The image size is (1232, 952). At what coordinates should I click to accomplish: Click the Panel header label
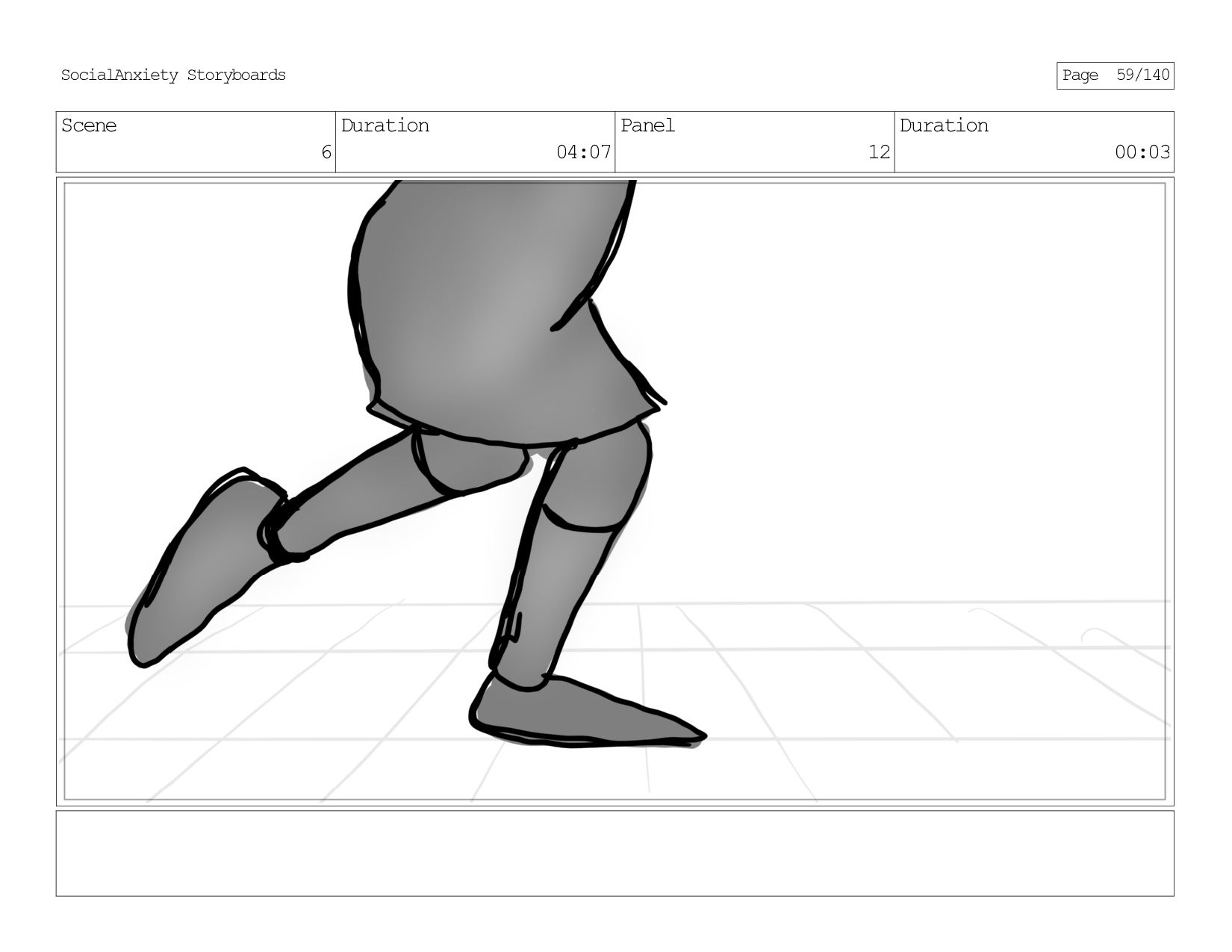click(647, 125)
